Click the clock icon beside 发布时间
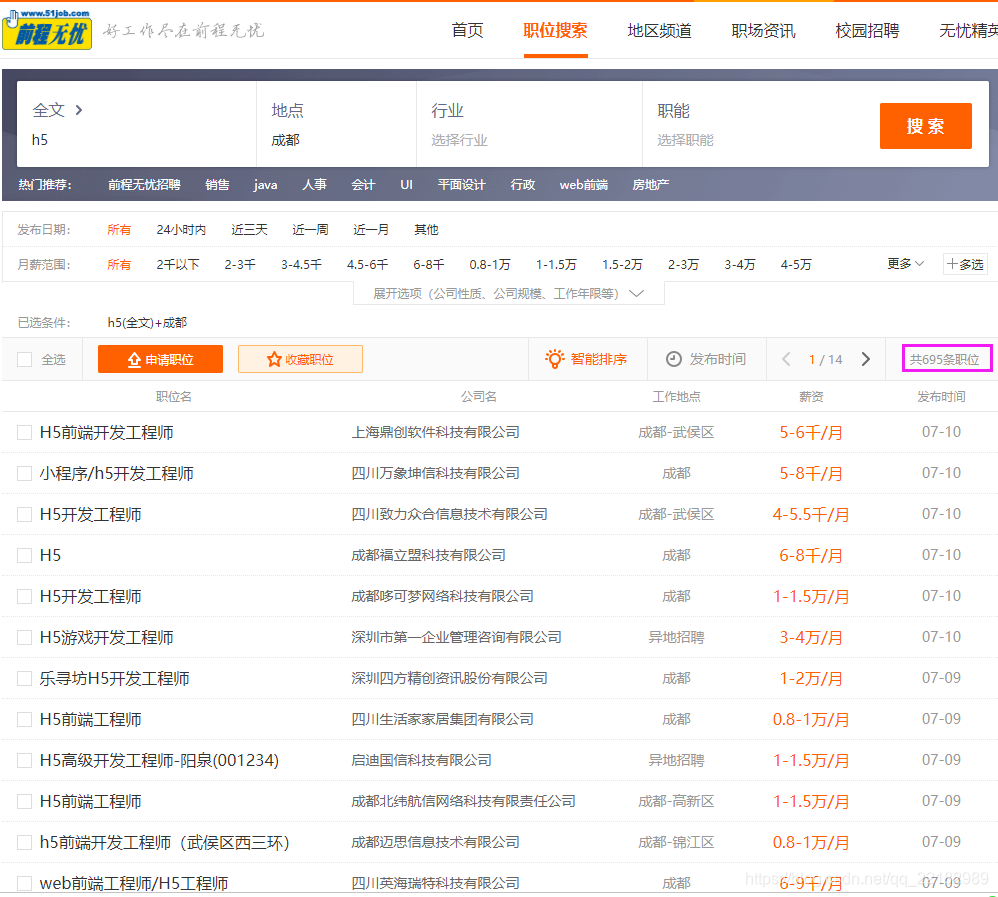This screenshot has height=897, width=998. point(673,359)
